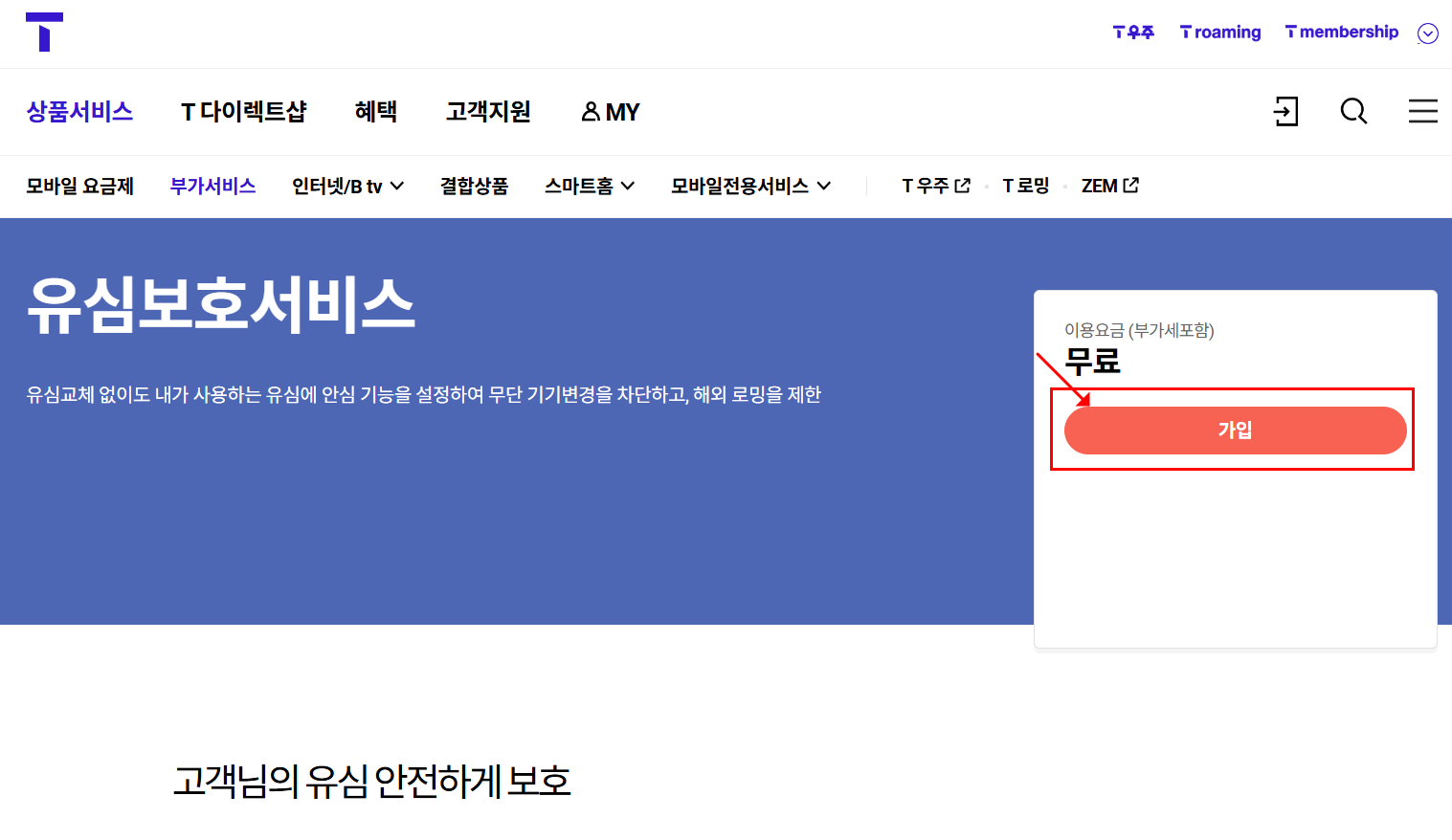Expand the circled chevron beside T membership
The height and width of the screenshot is (840, 1452).
(x=1427, y=33)
